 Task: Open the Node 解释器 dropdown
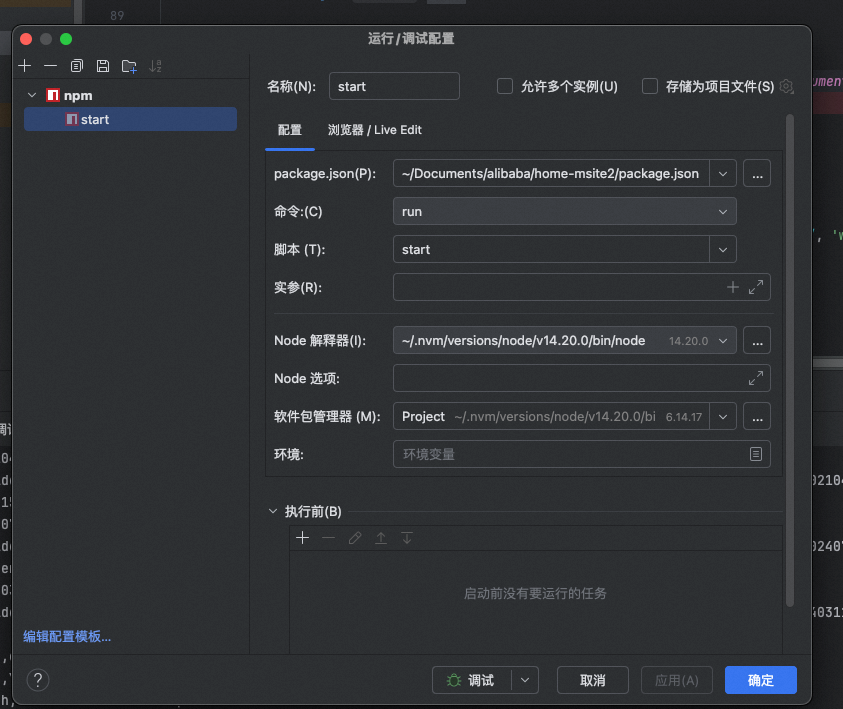(x=723, y=341)
